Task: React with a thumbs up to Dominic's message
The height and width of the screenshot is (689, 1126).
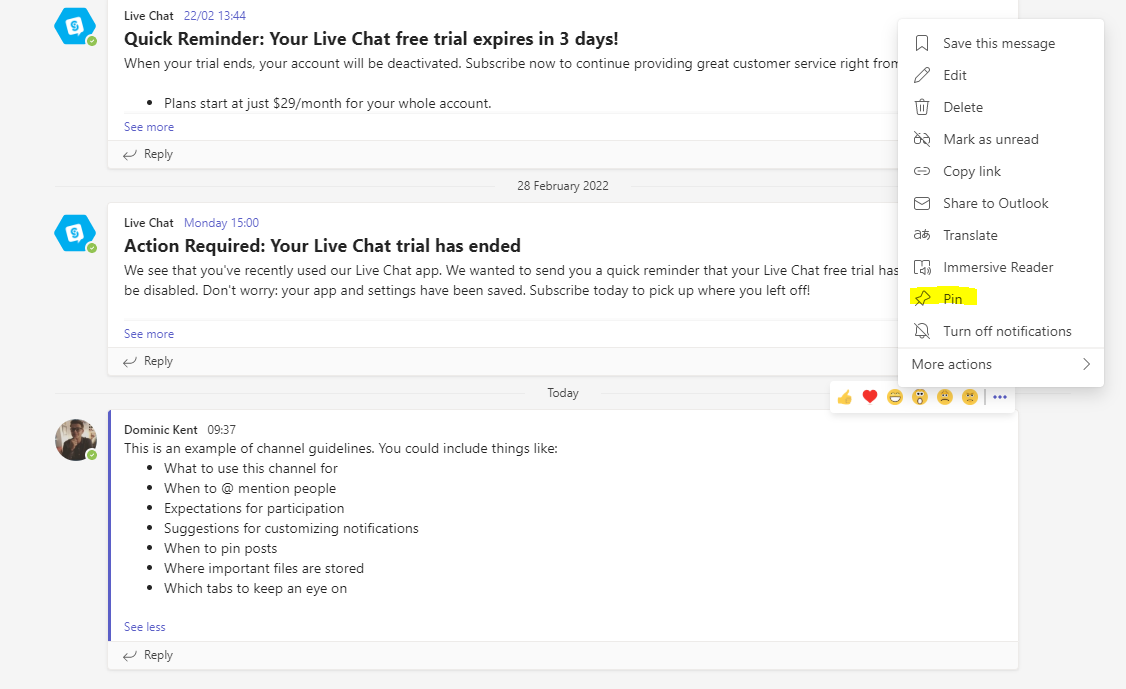Action: tap(844, 397)
